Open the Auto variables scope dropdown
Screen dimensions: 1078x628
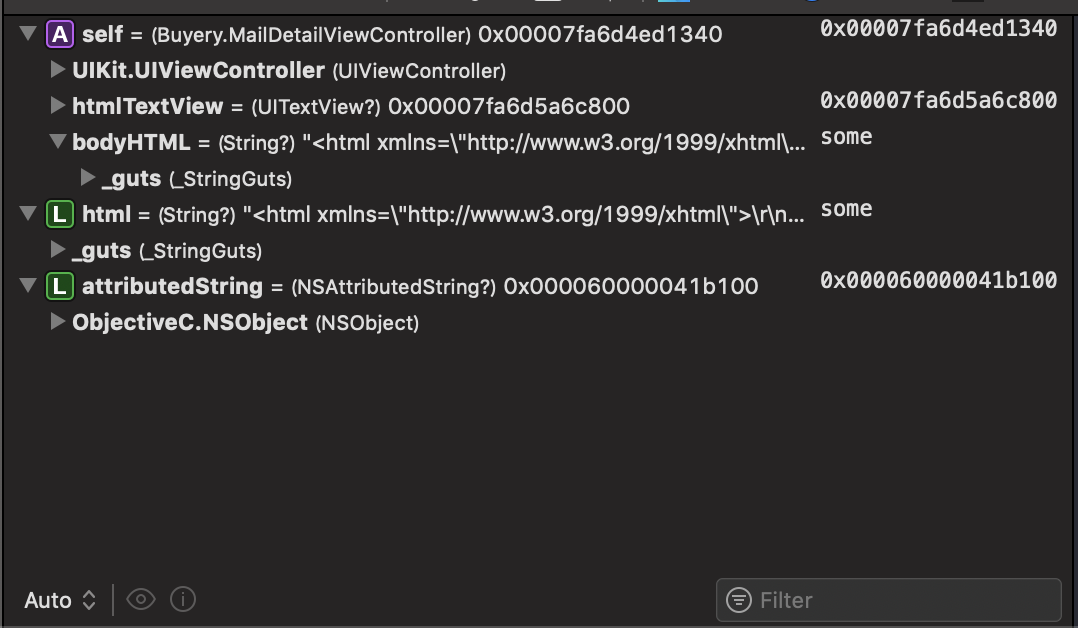pyautogui.click(x=60, y=600)
